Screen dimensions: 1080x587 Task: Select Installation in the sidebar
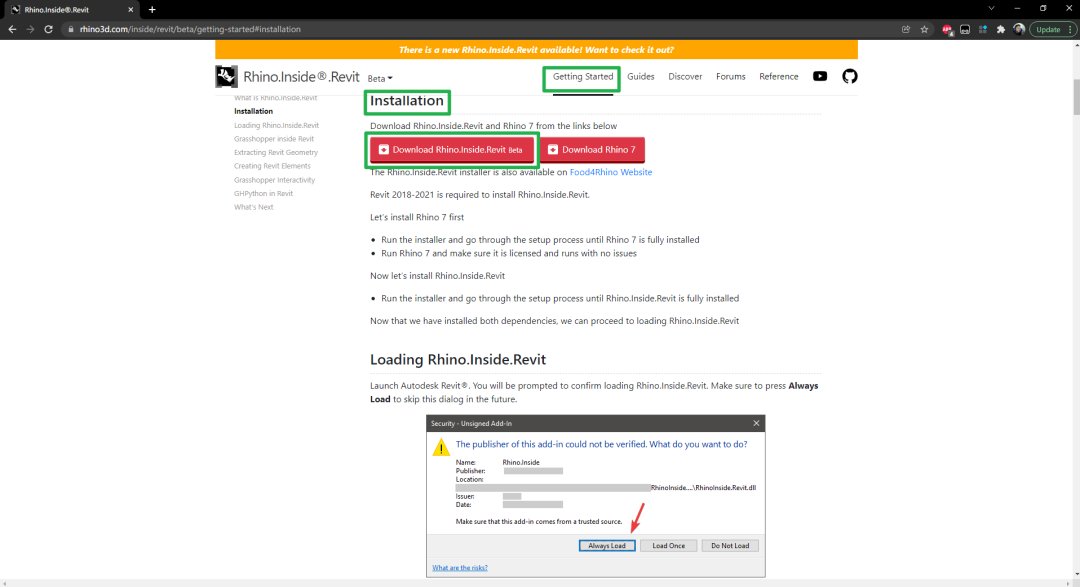click(x=253, y=111)
